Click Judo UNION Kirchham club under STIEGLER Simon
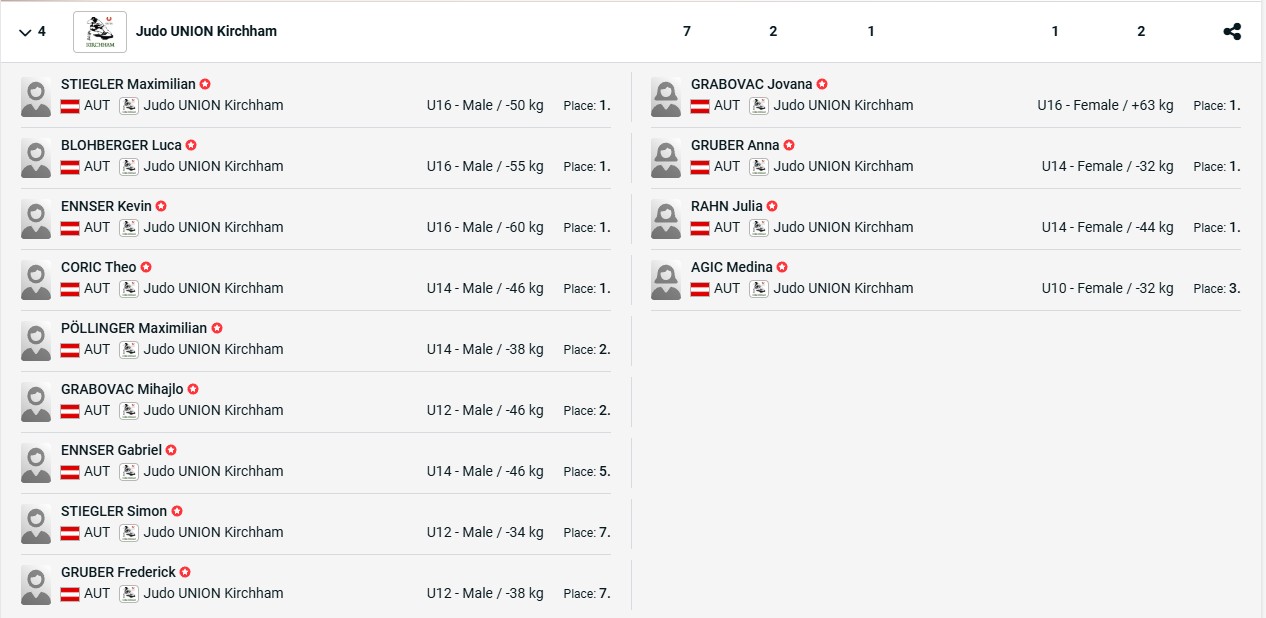Screen dimensions: 1266x618 click(213, 532)
